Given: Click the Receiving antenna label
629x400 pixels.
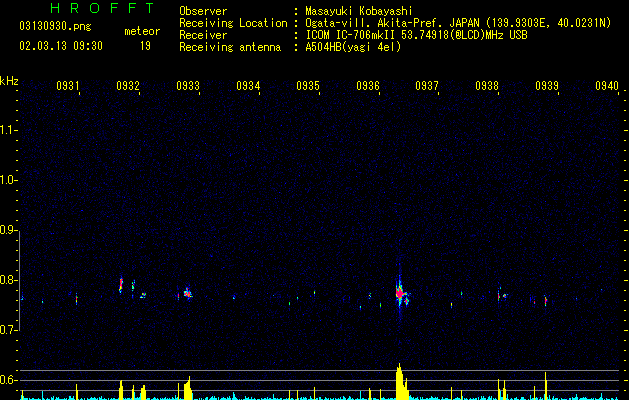Looking at the screenshot, I should click(x=230, y=47).
